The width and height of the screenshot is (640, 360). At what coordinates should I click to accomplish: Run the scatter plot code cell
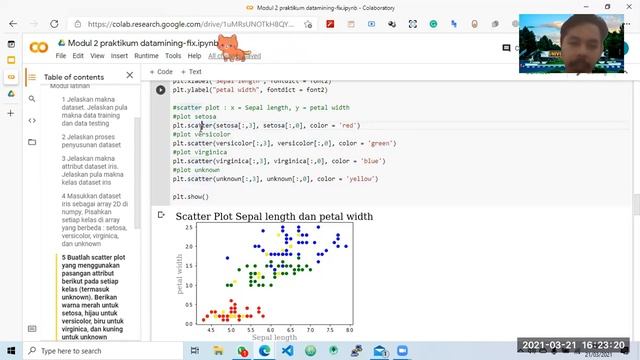(x=160, y=90)
